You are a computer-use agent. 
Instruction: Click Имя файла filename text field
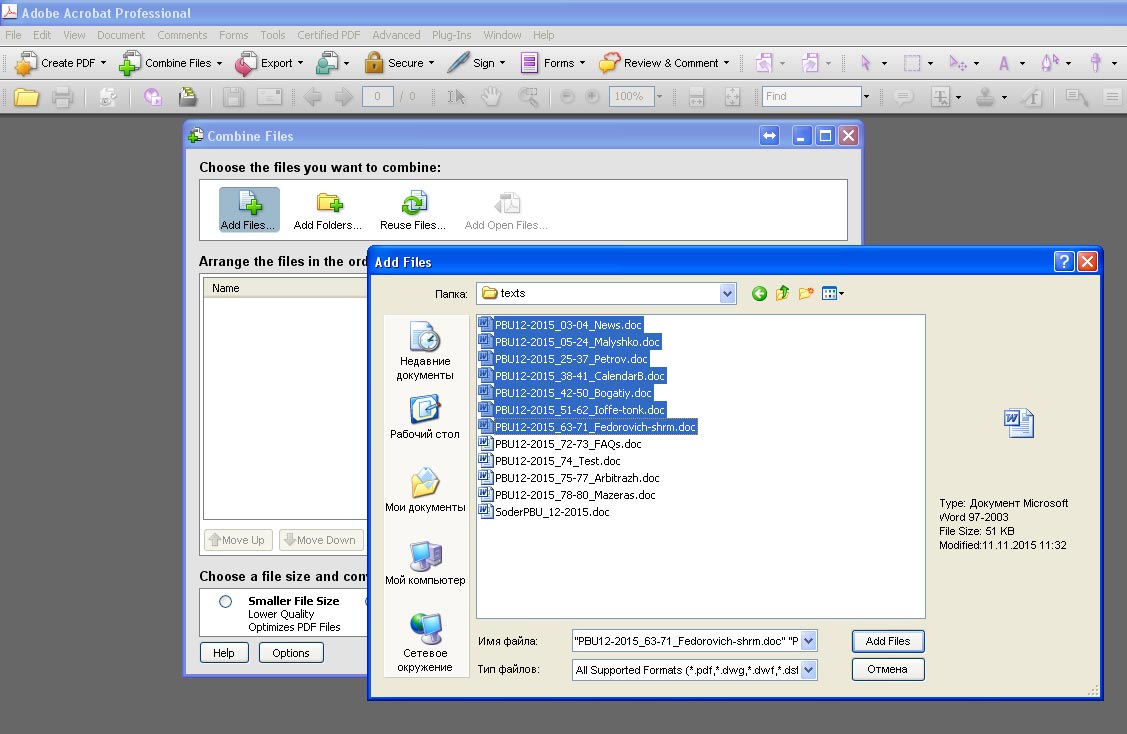pos(686,641)
